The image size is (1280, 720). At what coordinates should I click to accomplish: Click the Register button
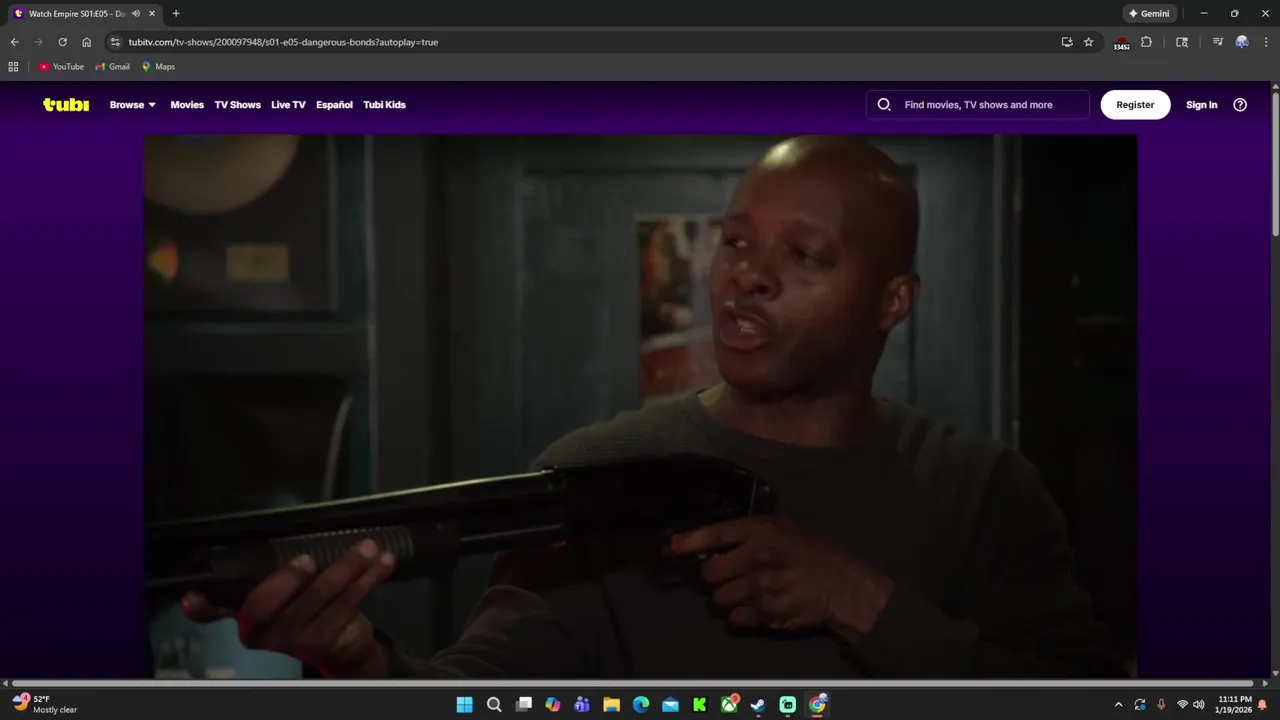pyautogui.click(x=1135, y=105)
